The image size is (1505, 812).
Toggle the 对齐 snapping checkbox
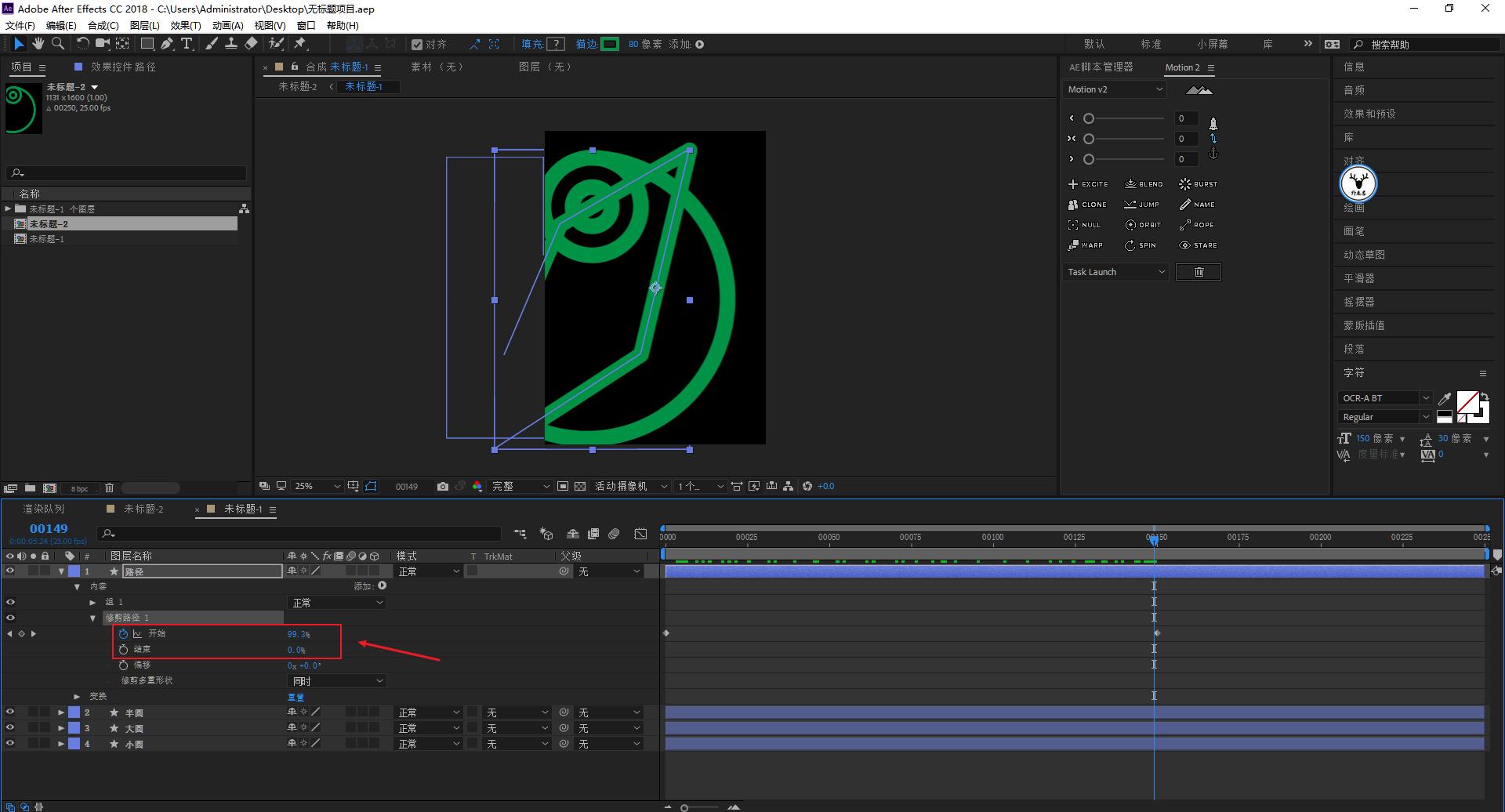417,45
